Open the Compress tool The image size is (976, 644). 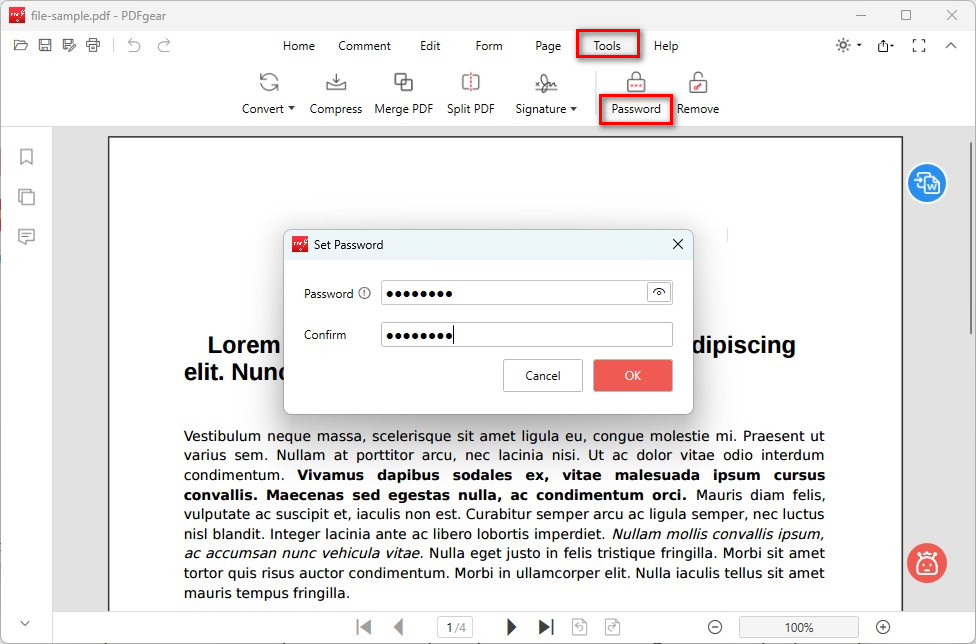point(335,93)
